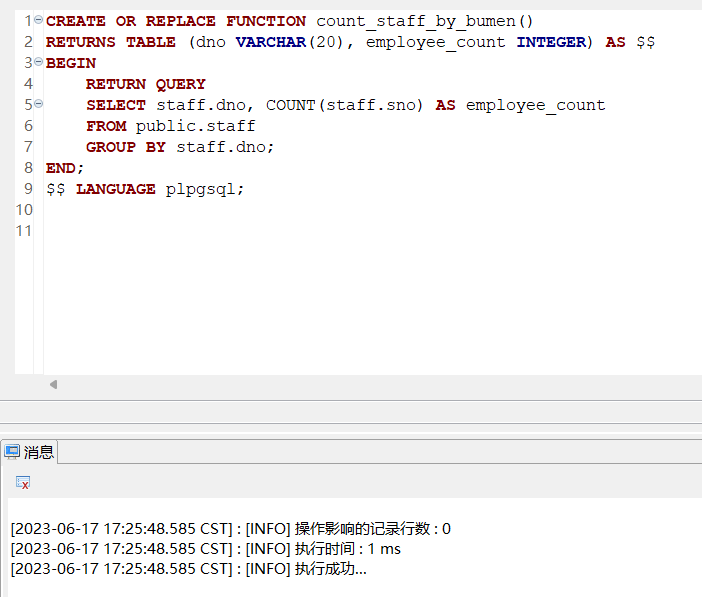Click the VARCHAR keyword on line 2
The width and height of the screenshot is (702, 597).
click(270, 42)
